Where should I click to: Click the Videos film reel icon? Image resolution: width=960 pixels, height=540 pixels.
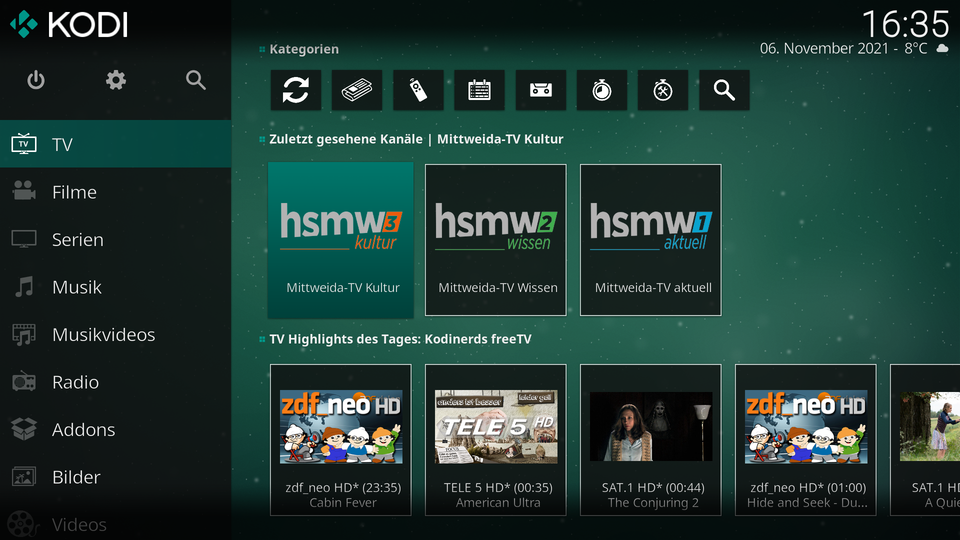tap(21, 525)
